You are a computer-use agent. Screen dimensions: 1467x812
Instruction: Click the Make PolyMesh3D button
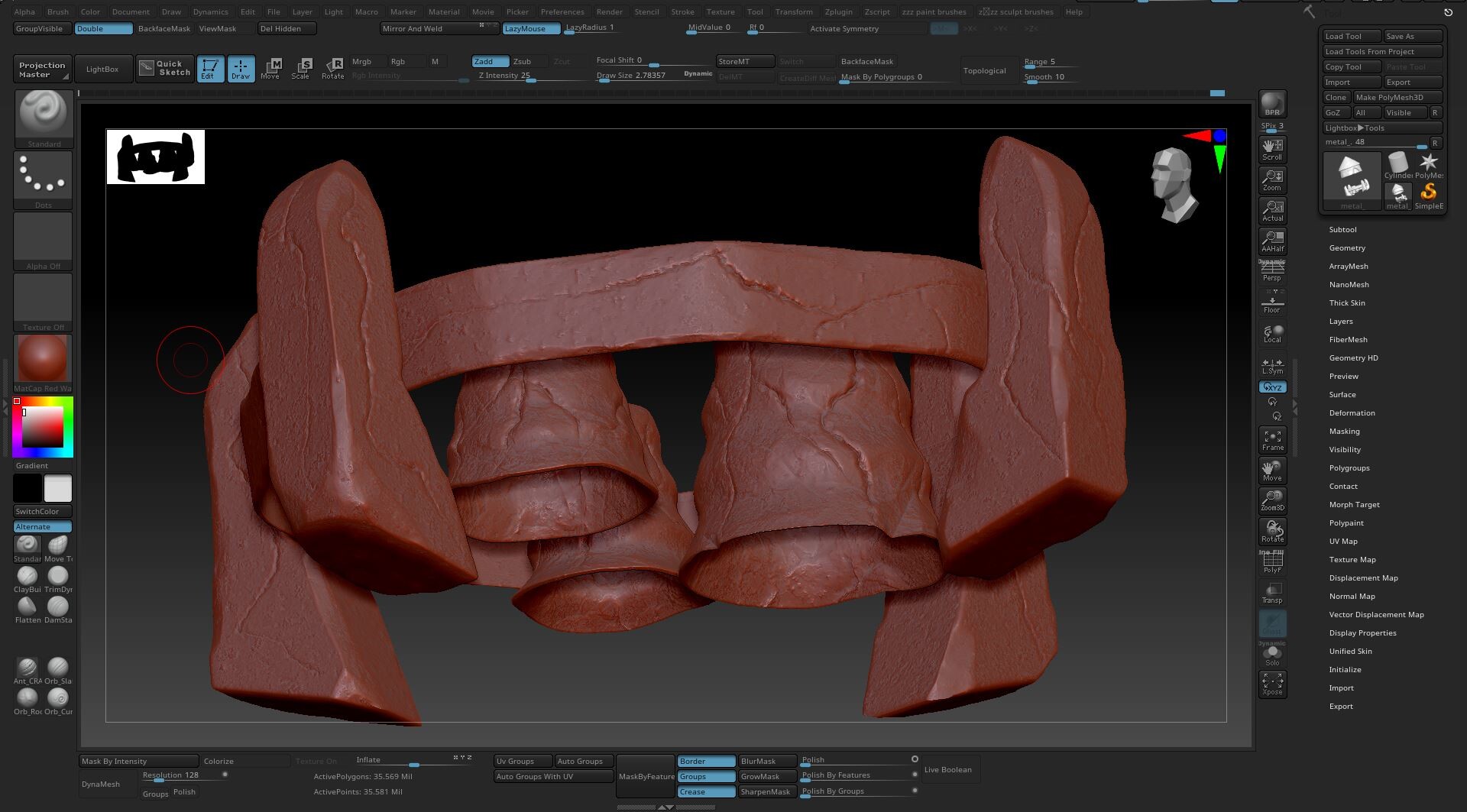pyautogui.click(x=1397, y=98)
